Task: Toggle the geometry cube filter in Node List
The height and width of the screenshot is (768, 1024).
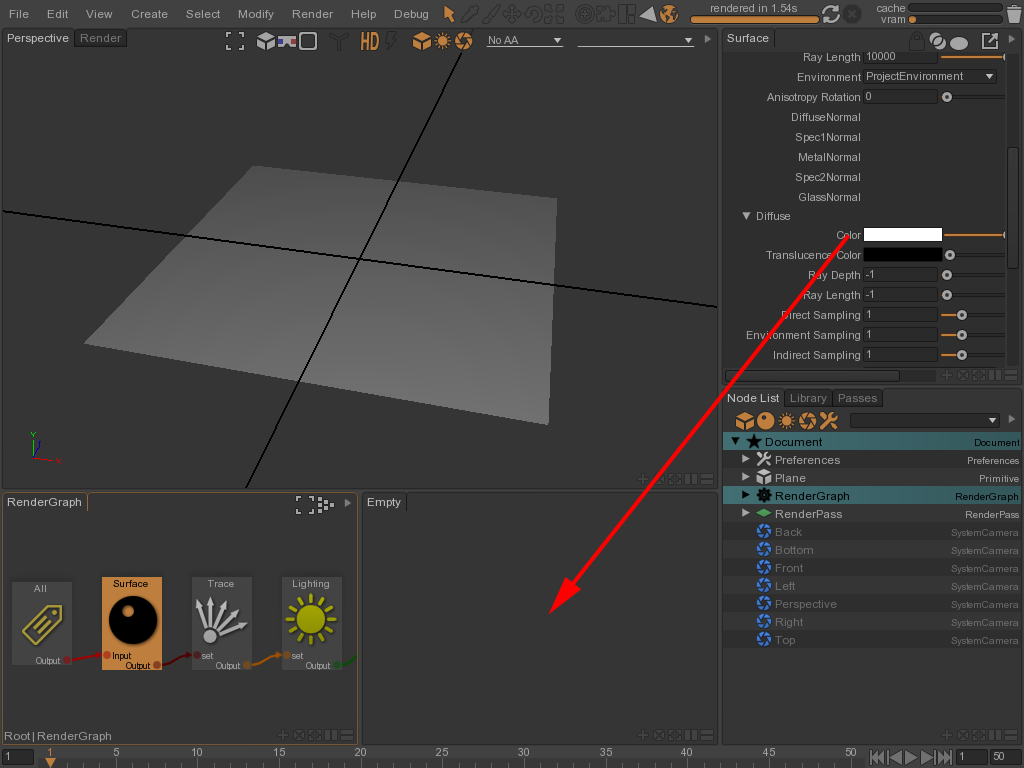Action: pos(744,421)
